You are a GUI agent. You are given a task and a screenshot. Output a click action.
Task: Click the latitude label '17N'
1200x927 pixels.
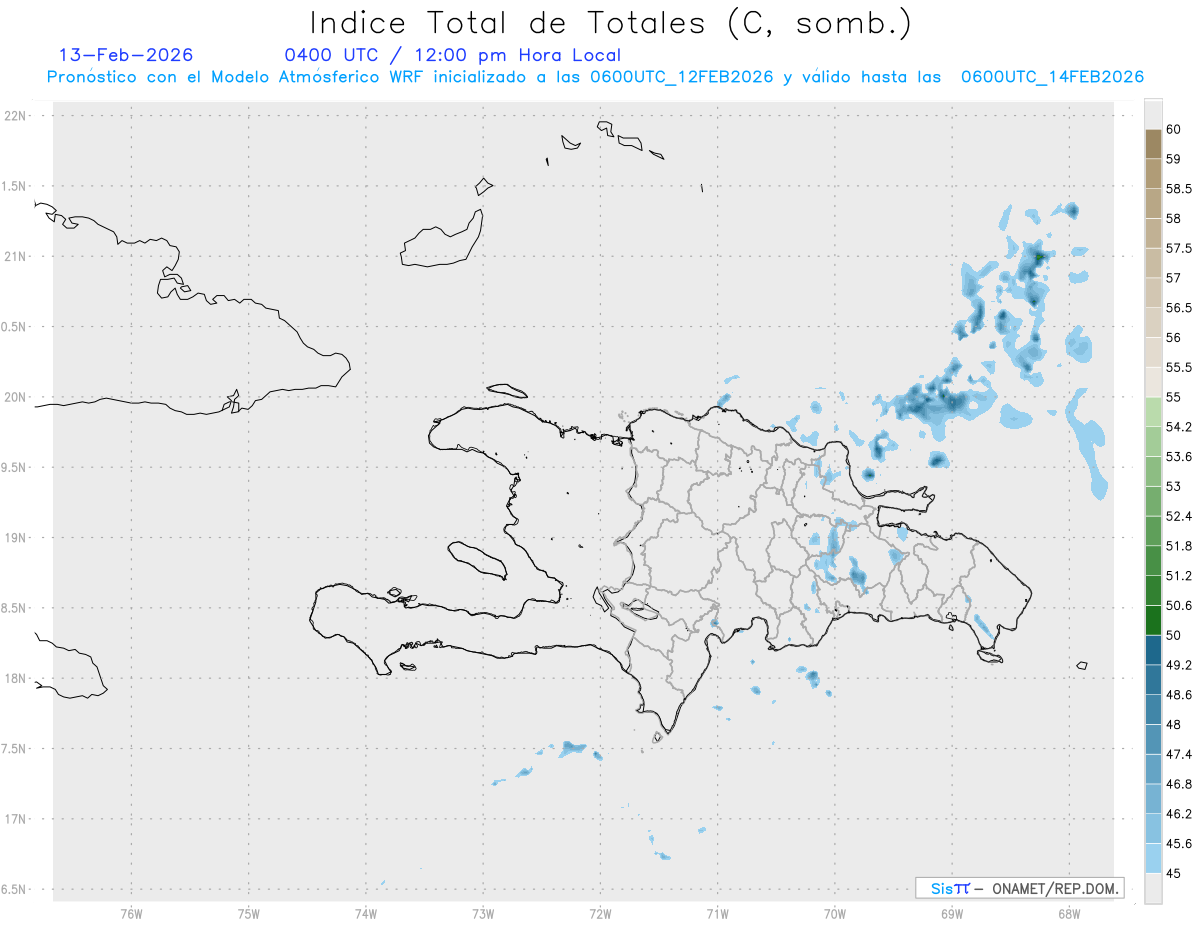point(15,819)
